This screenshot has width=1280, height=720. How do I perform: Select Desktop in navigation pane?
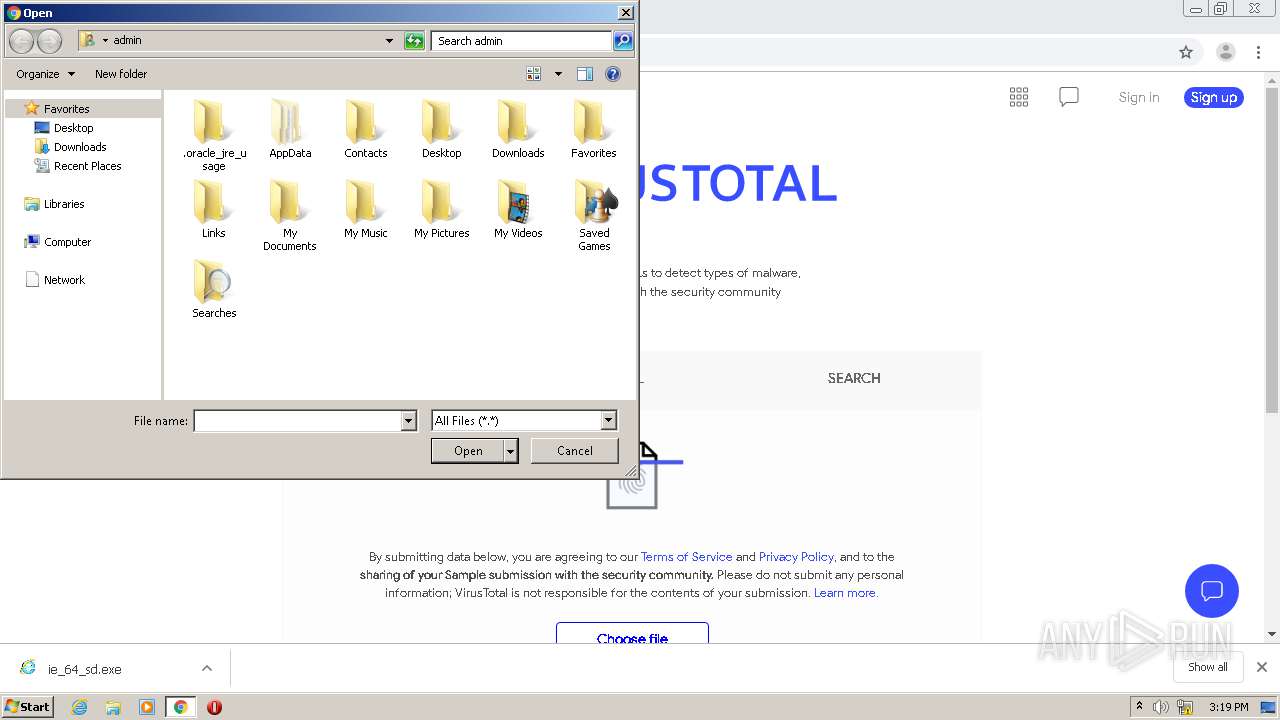(x=73, y=128)
